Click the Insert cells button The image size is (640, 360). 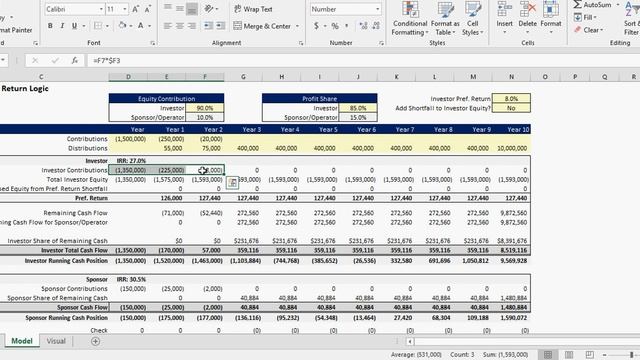504,19
